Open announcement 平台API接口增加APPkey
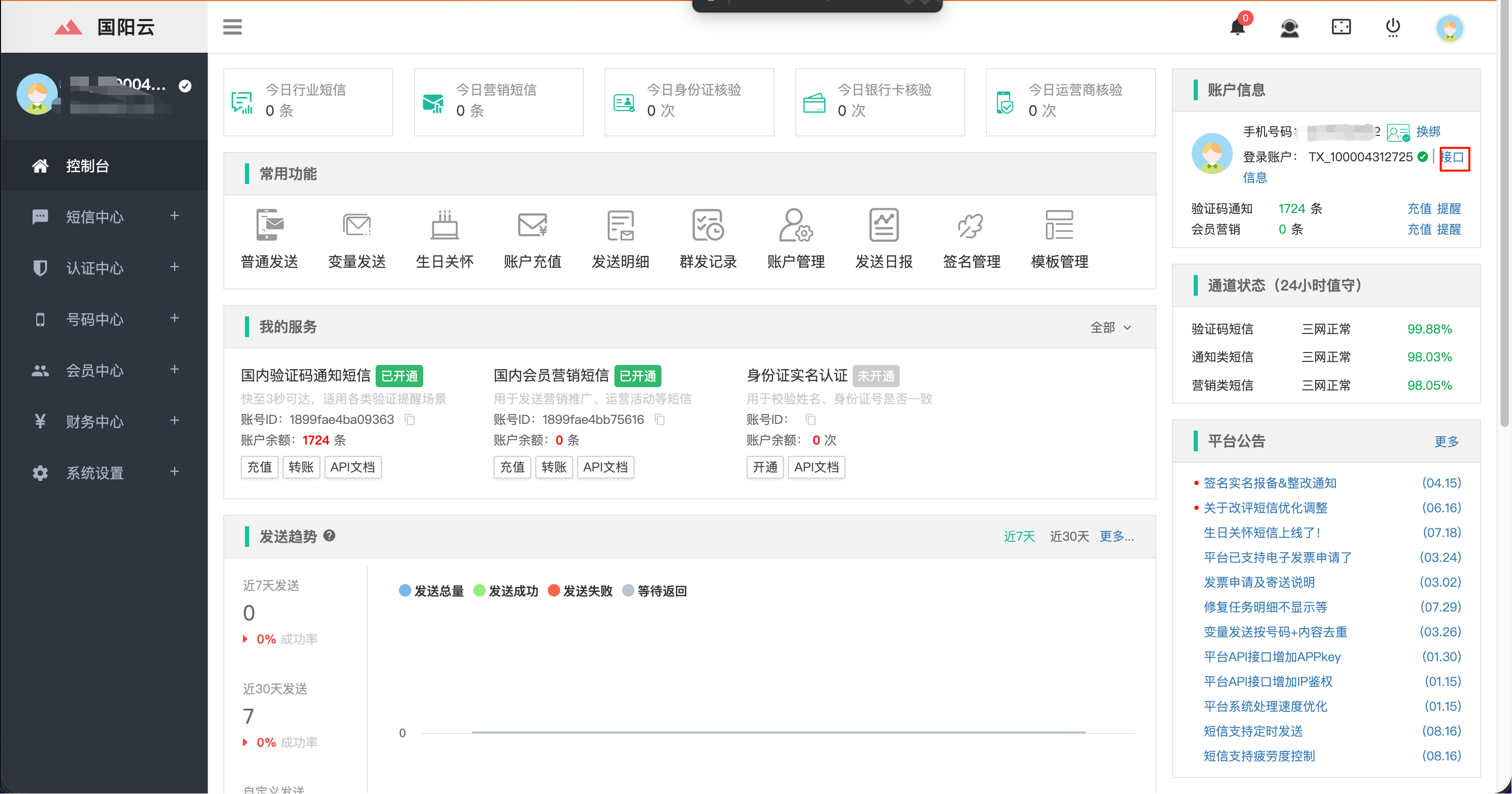 1272,656
